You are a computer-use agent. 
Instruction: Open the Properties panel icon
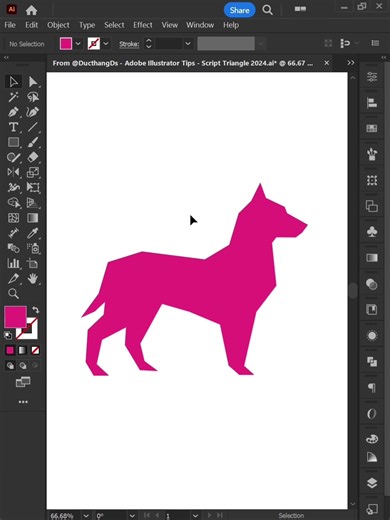pyautogui.click(x=372, y=77)
